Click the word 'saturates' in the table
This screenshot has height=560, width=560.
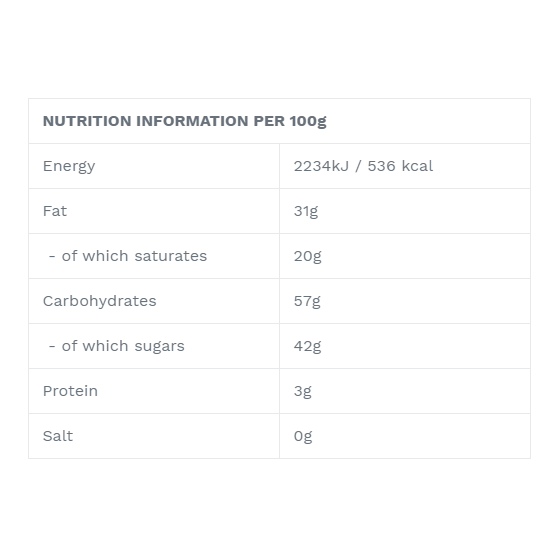point(171,256)
